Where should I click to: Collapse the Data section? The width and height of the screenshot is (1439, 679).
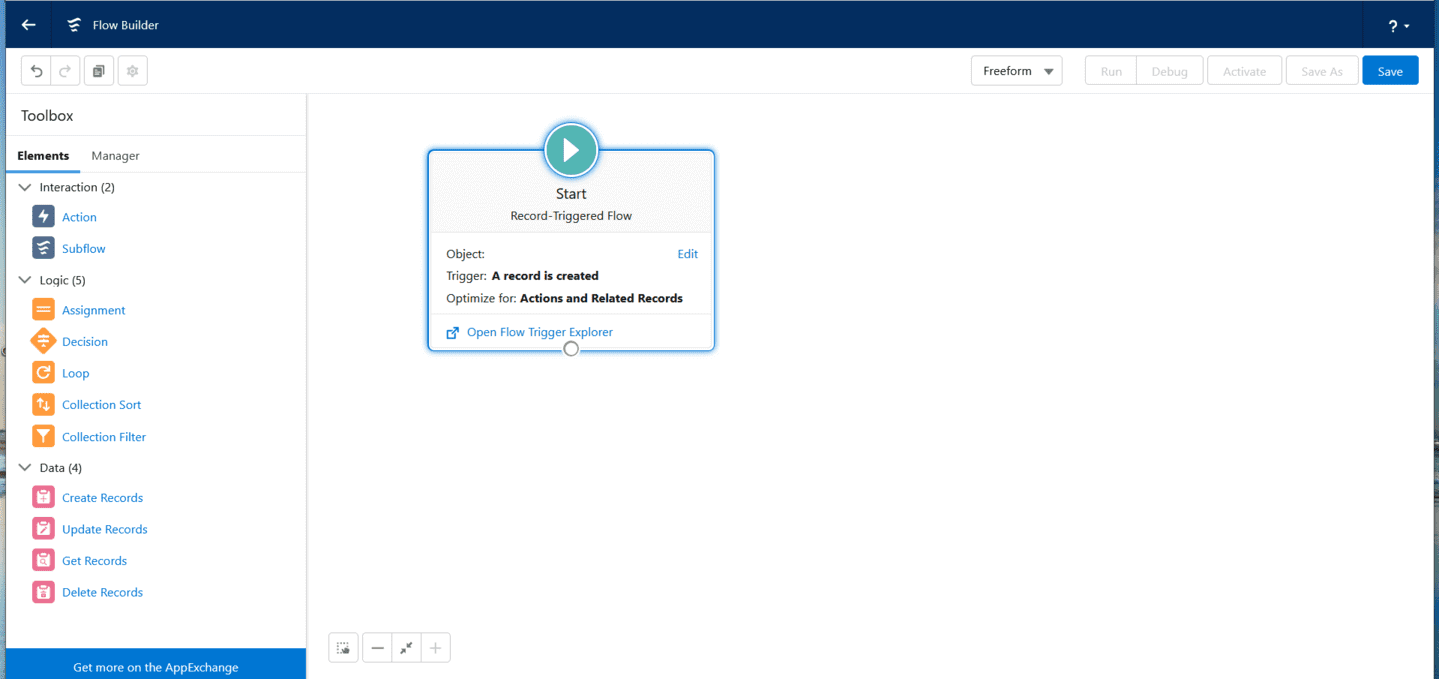click(24, 467)
